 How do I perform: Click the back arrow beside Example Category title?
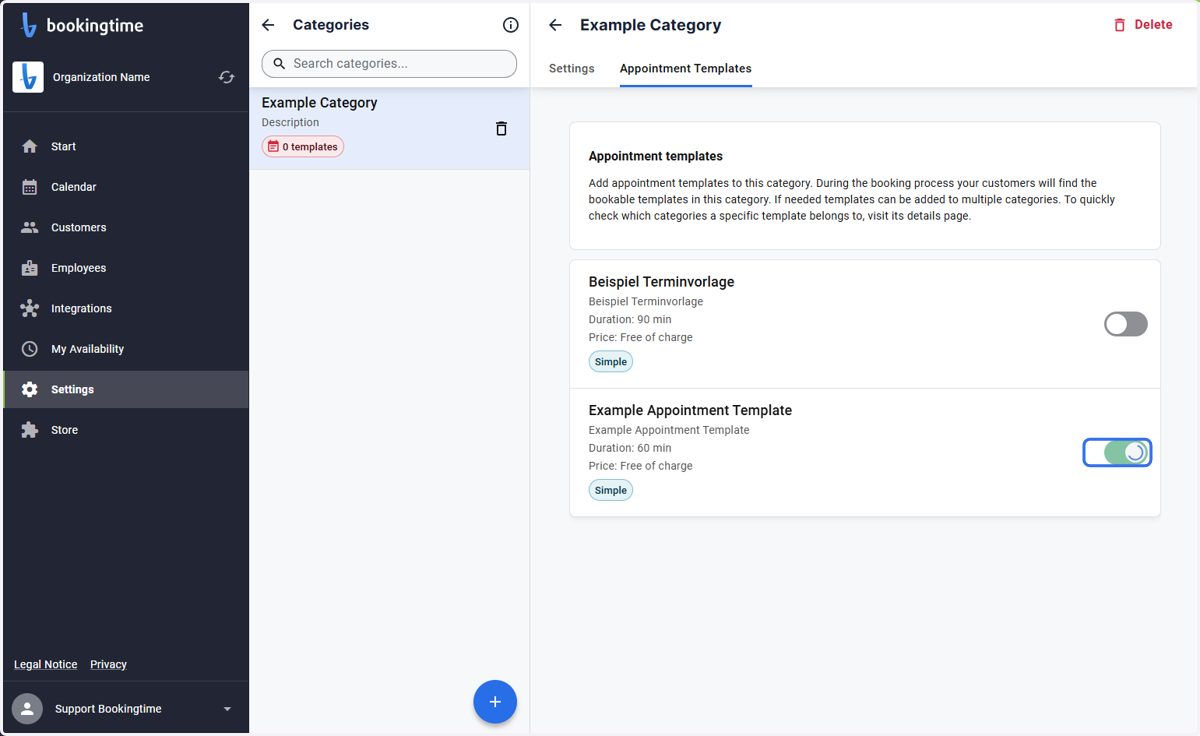coord(555,25)
